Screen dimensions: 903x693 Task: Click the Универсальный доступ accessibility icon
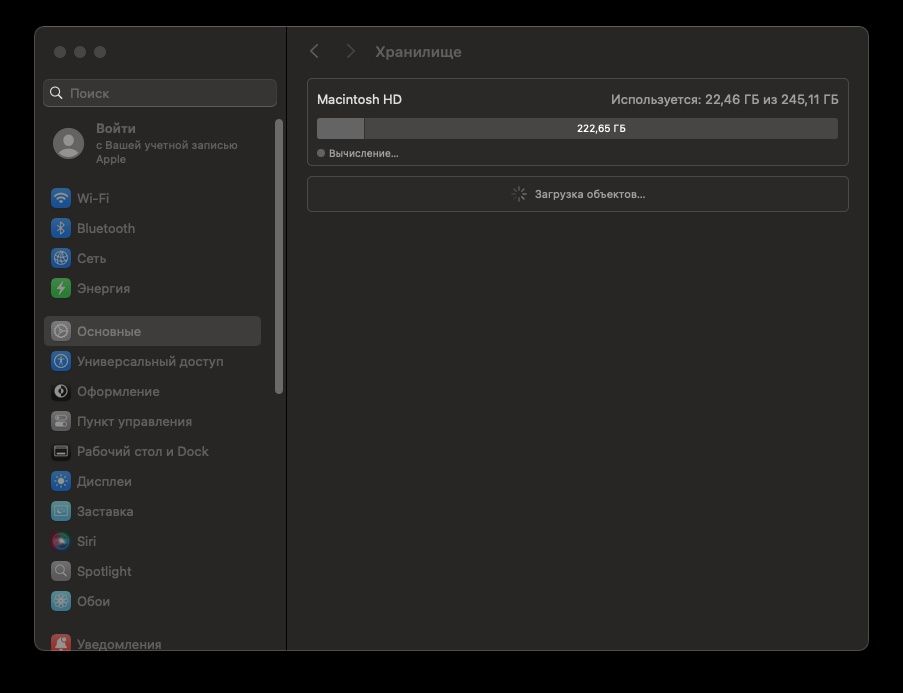(60, 361)
